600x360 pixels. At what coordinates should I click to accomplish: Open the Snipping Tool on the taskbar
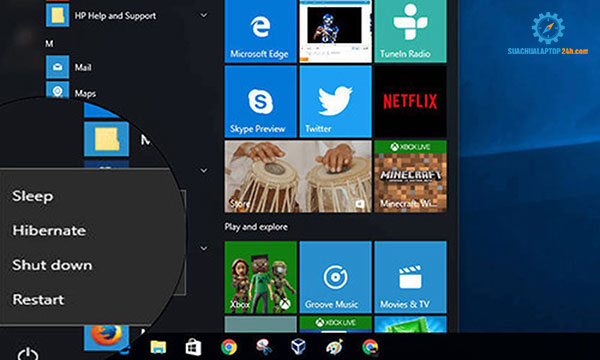(264, 347)
